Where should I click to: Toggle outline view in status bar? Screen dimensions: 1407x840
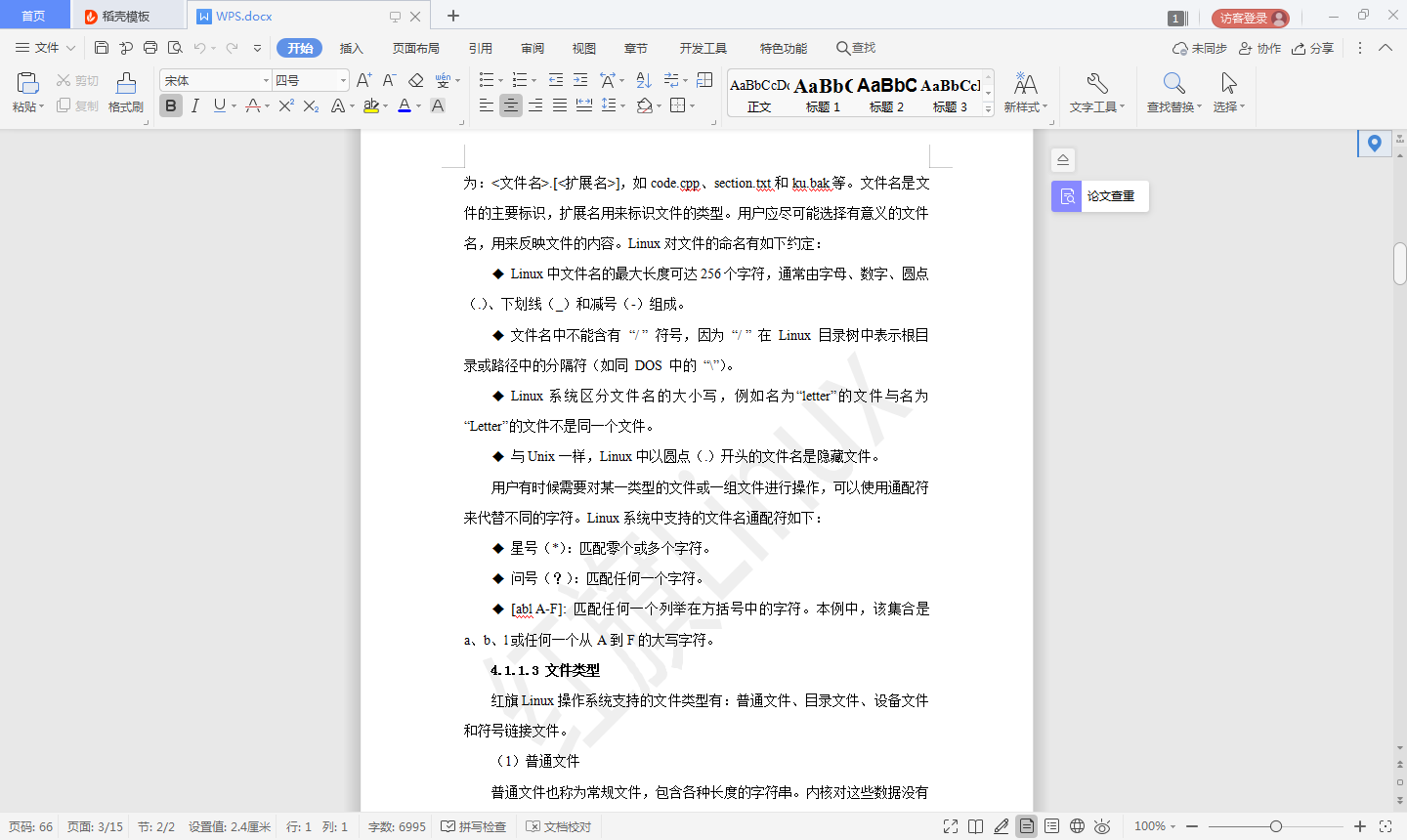[1051, 826]
